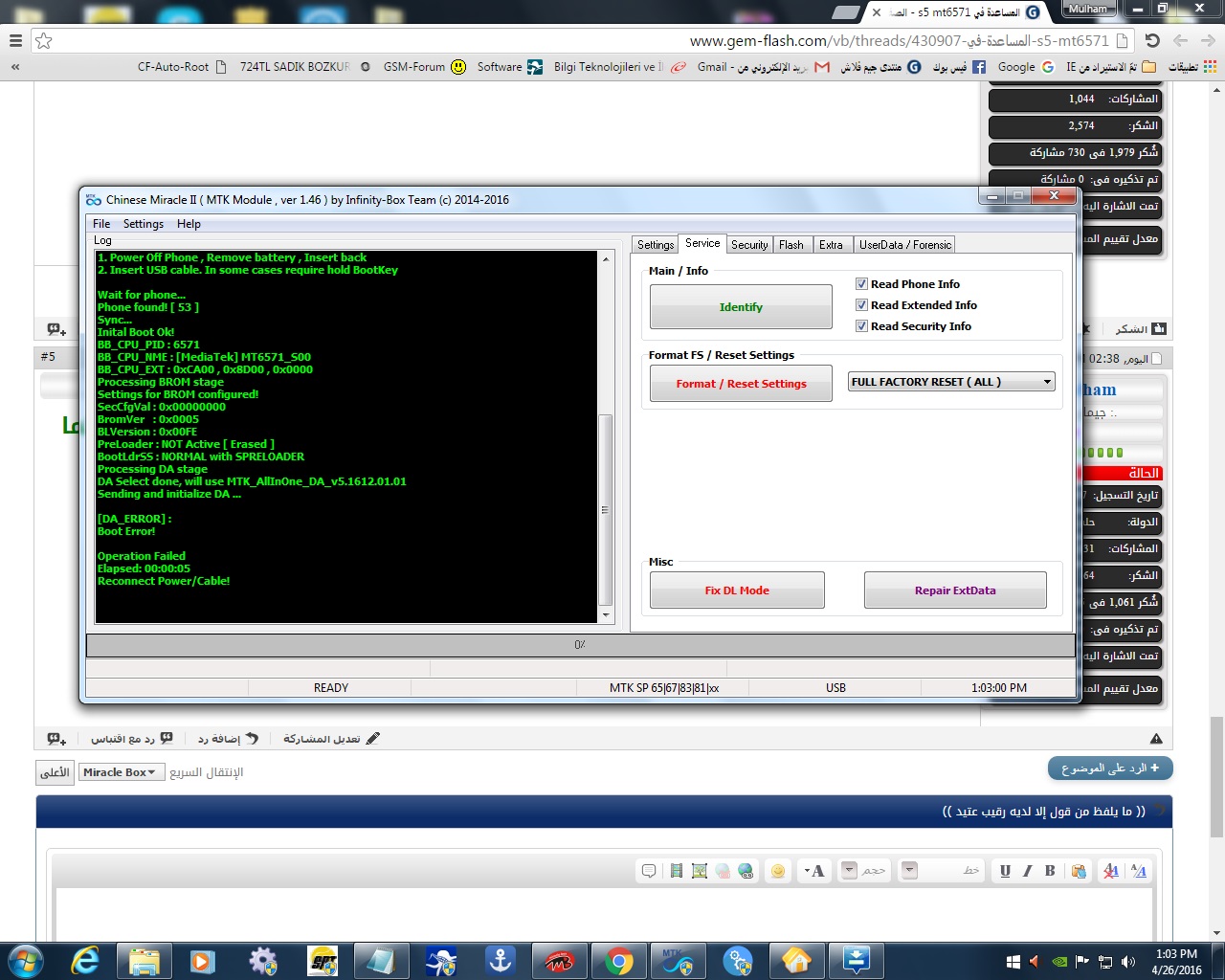Open Internet Explorer from the taskbar
Screen dimensions: 1225x980
(x=85, y=961)
